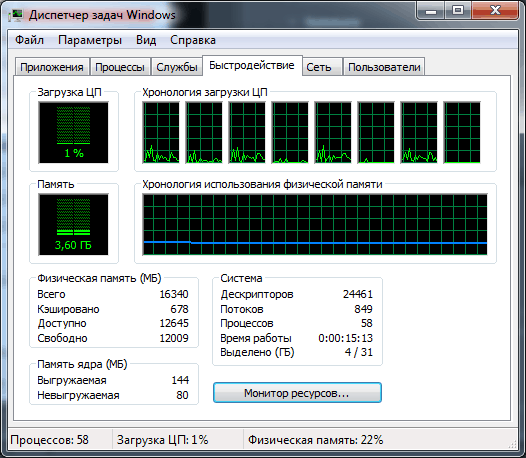Close the Диспетчер задач Windows window
Screen dimensions: 526x458
click(495, 11)
